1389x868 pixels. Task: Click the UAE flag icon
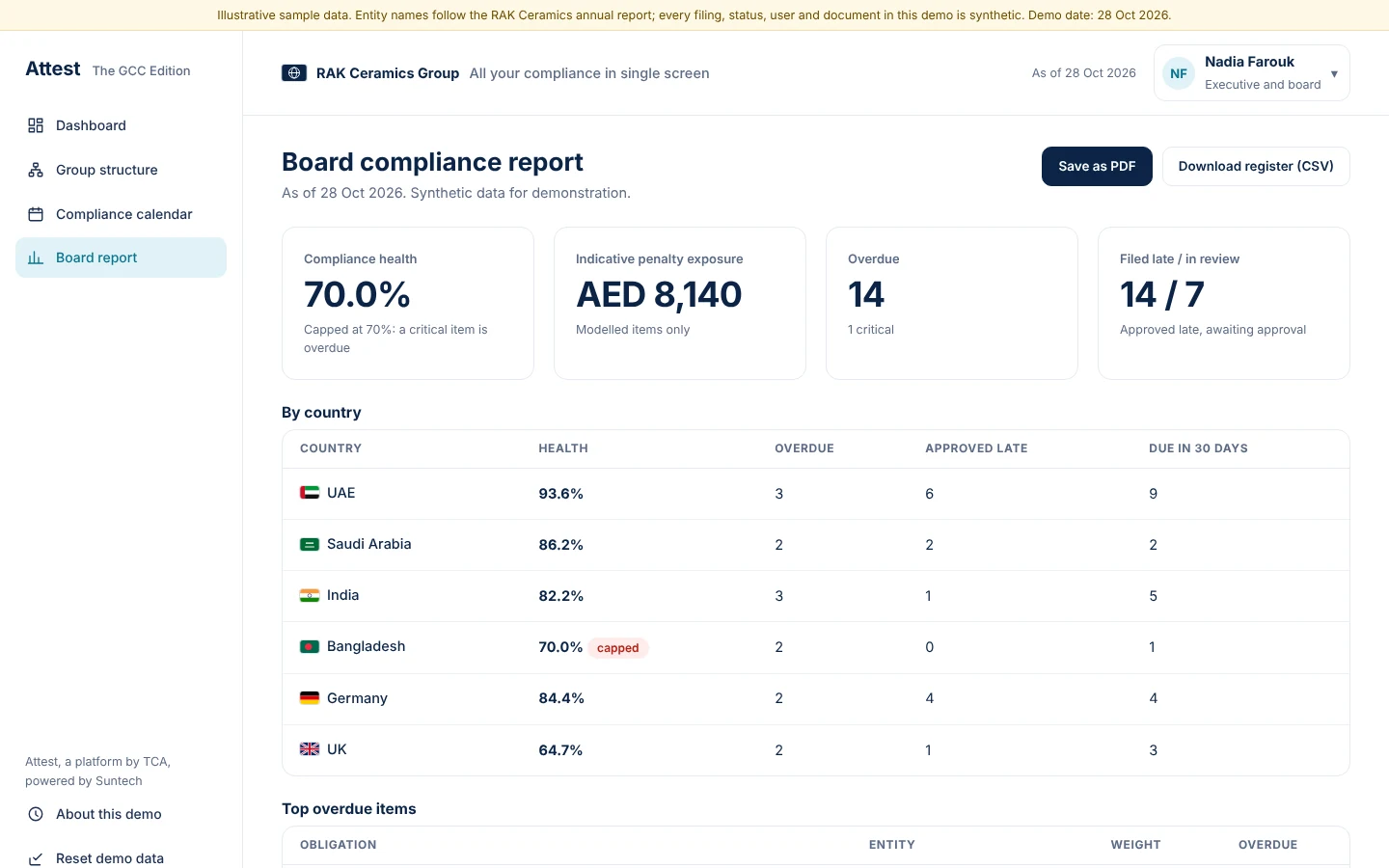[310, 493]
